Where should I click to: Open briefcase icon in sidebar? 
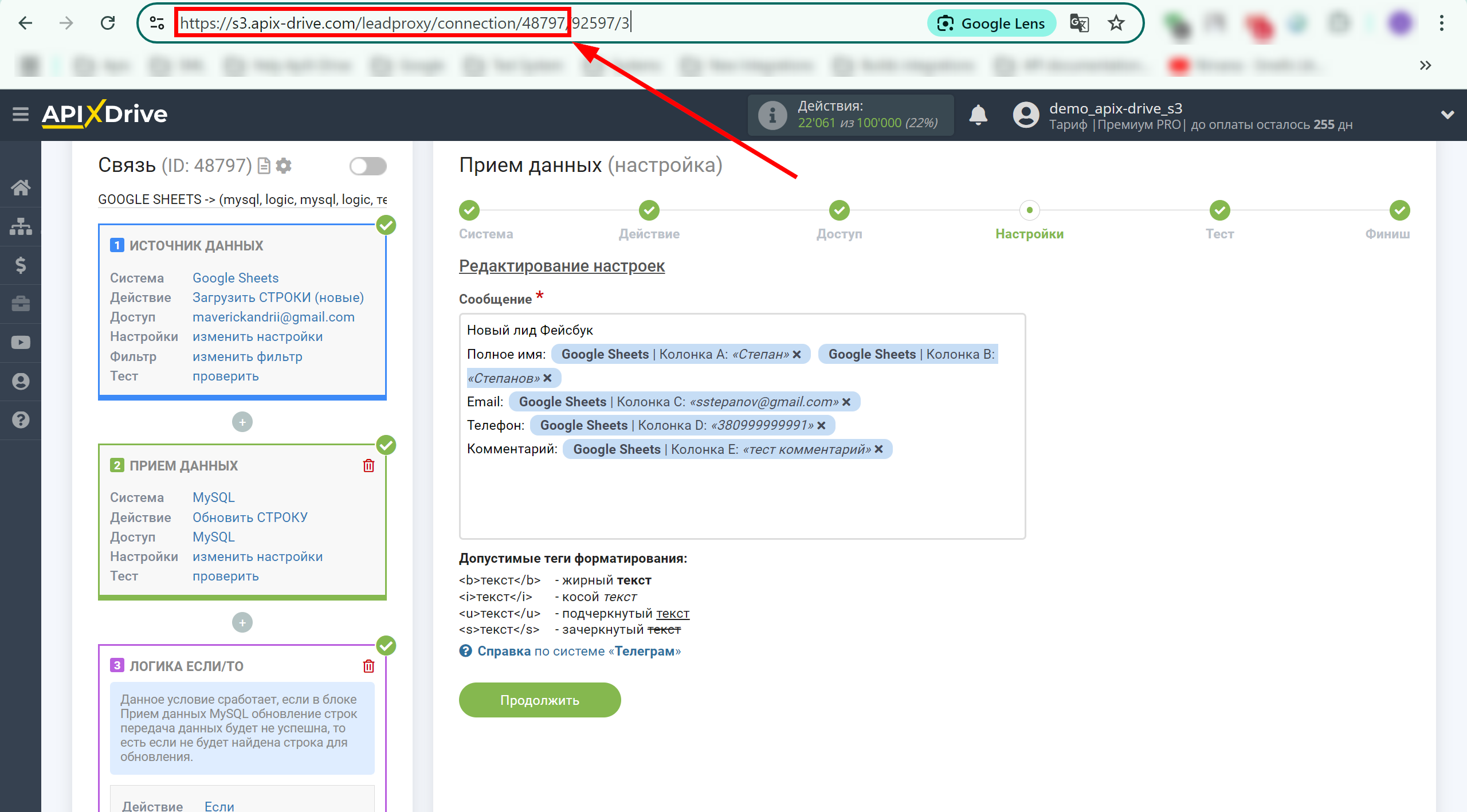[21, 303]
